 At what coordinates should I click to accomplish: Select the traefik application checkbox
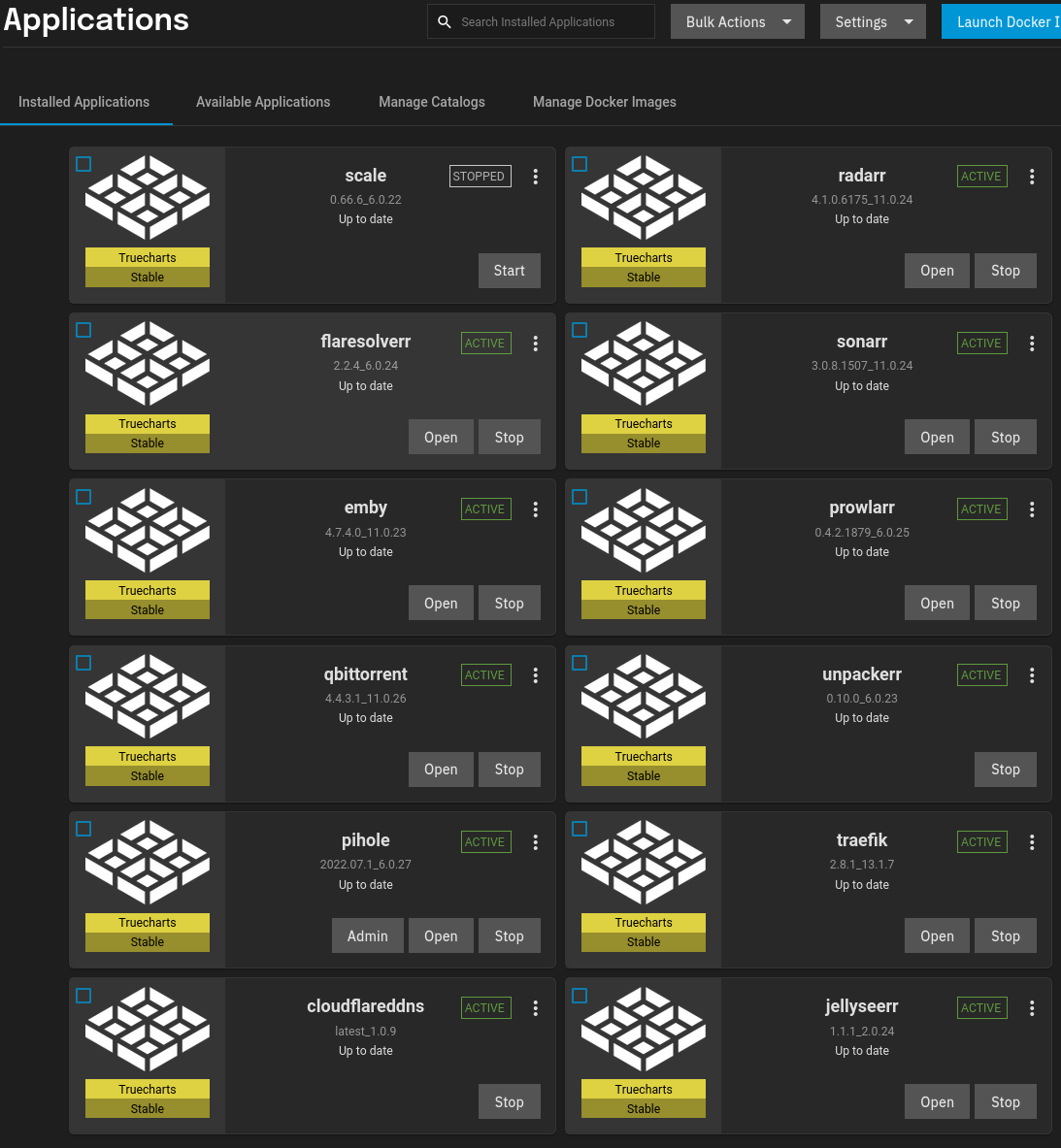[x=580, y=829]
